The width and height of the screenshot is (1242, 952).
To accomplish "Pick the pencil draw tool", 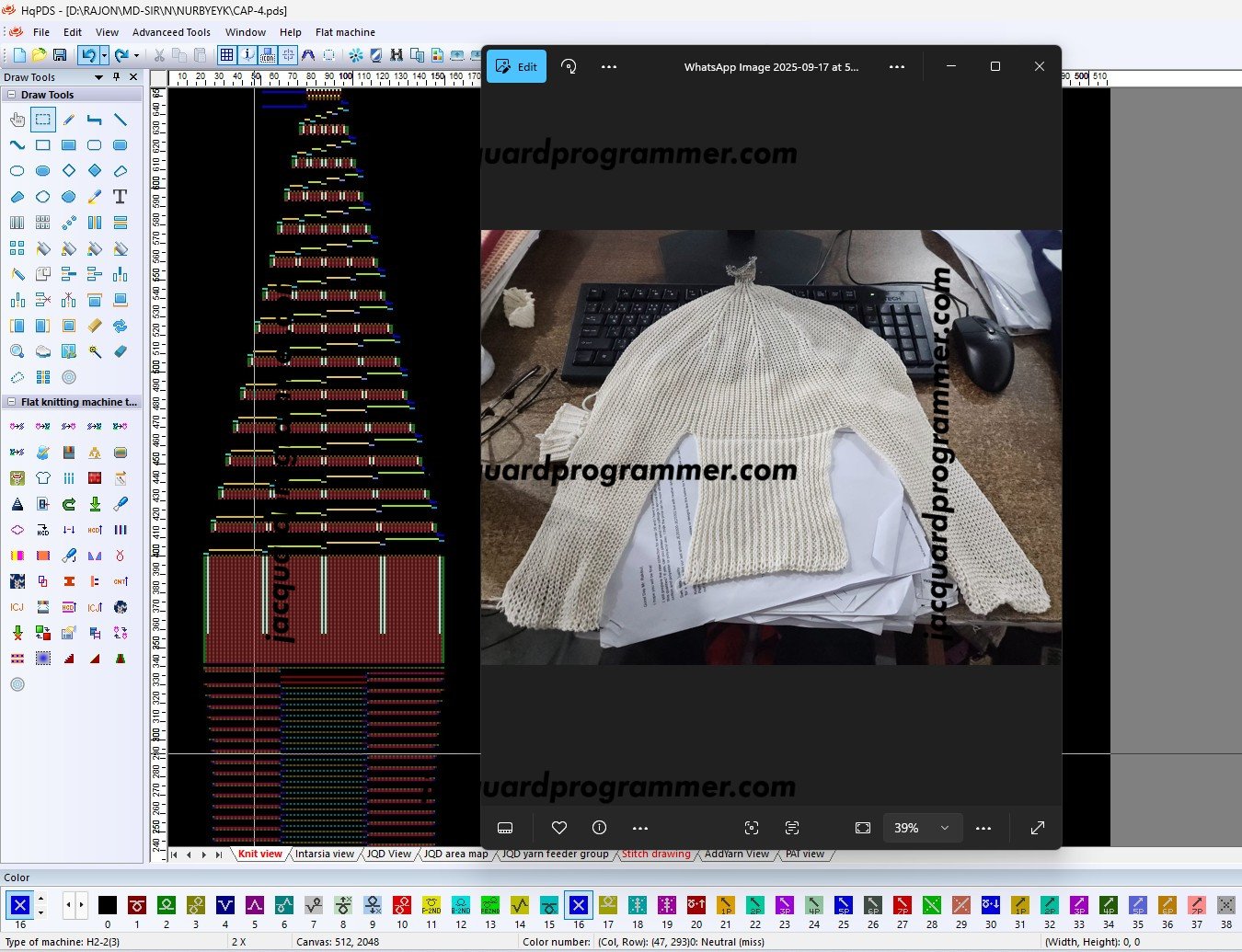I will point(69,120).
